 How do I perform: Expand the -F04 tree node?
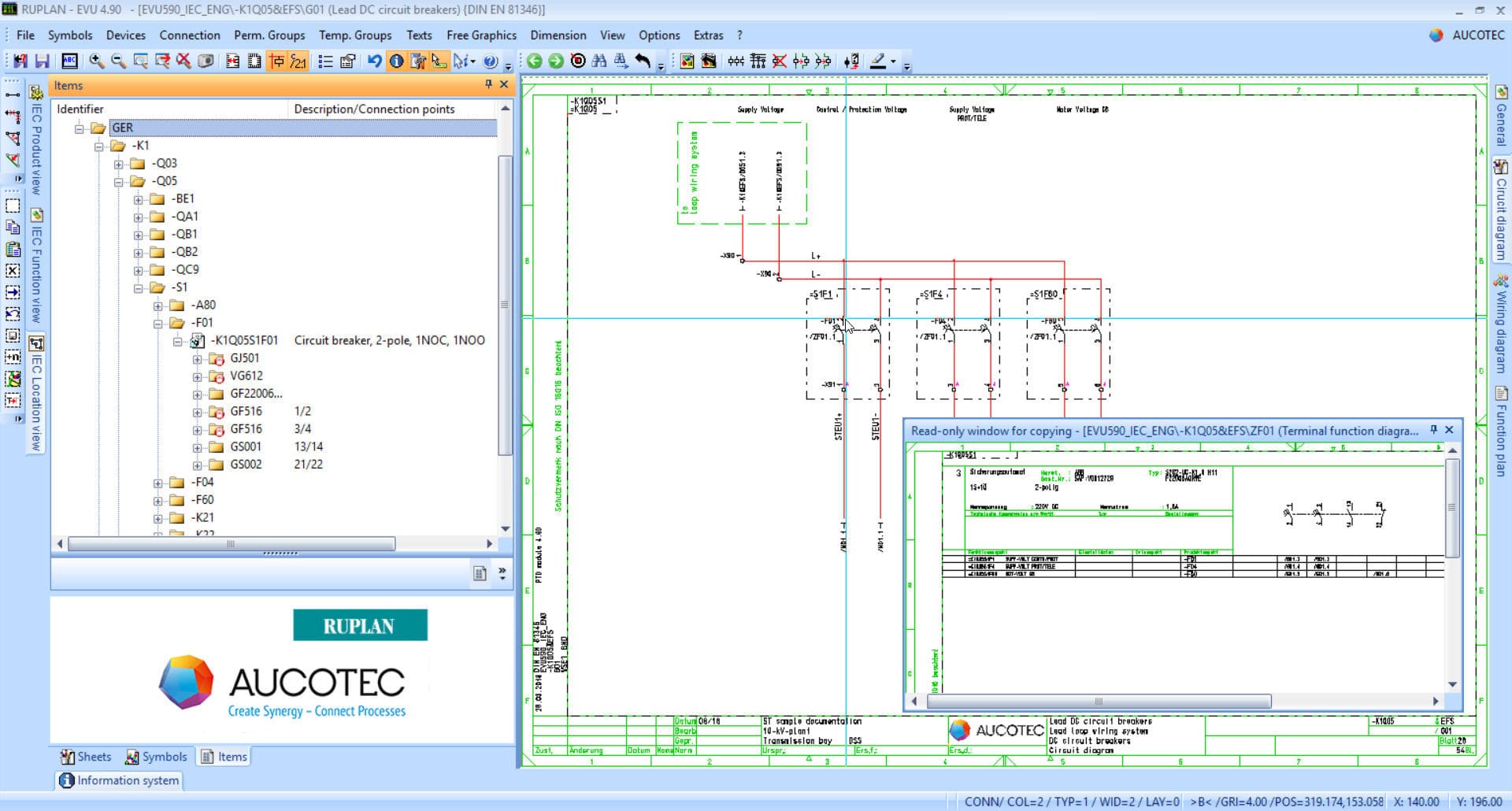pyautogui.click(x=157, y=482)
